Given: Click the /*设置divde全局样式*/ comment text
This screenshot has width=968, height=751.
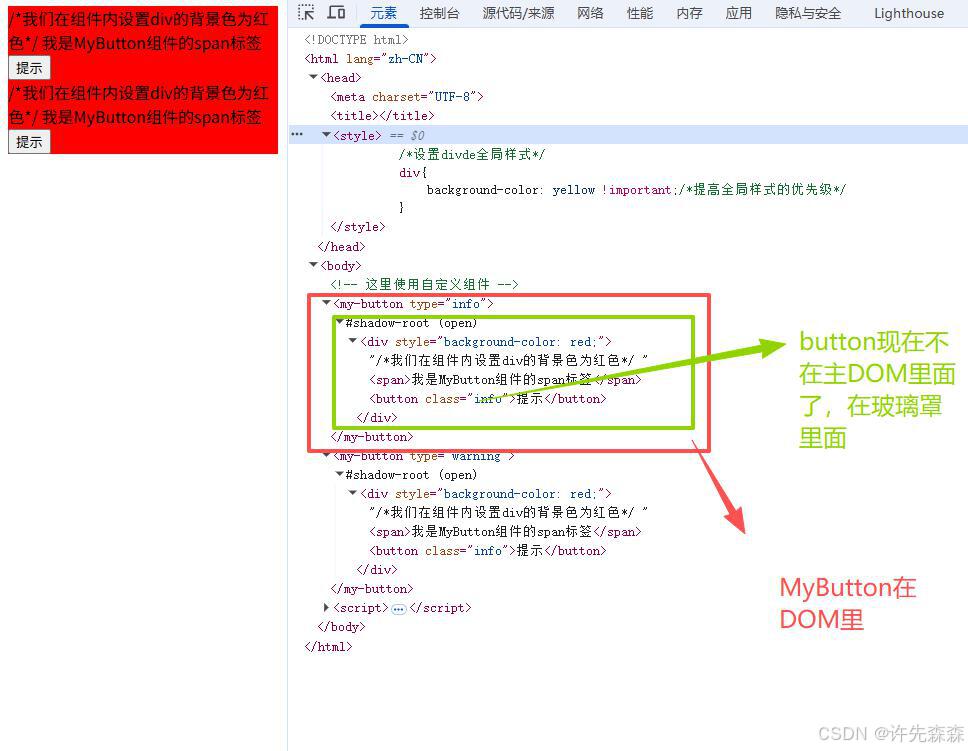Looking at the screenshot, I should [x=472, y=154].
